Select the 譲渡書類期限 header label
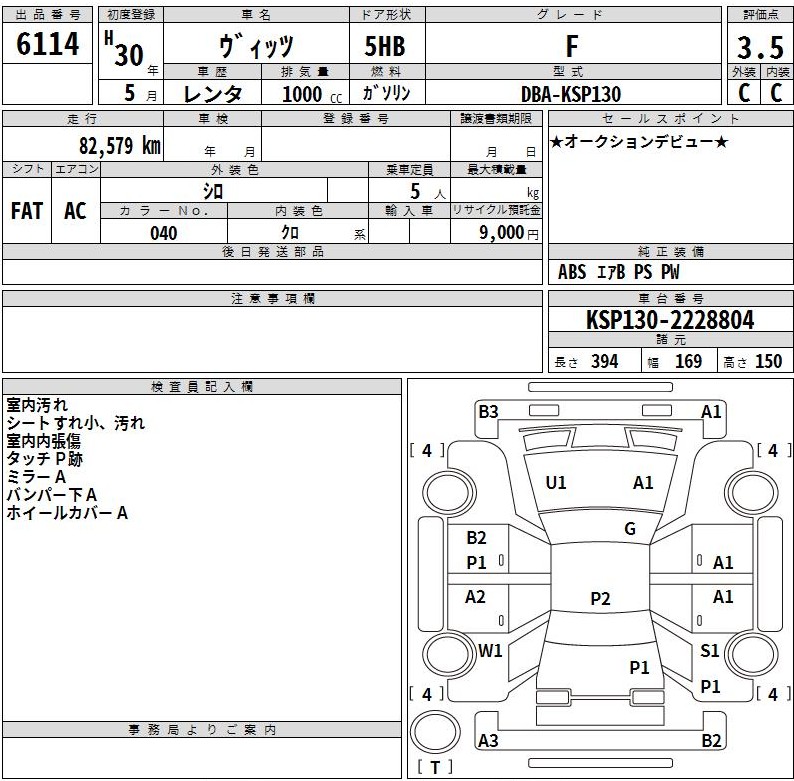794x781 pixels. pyautogui.click(x=496, y=119)
